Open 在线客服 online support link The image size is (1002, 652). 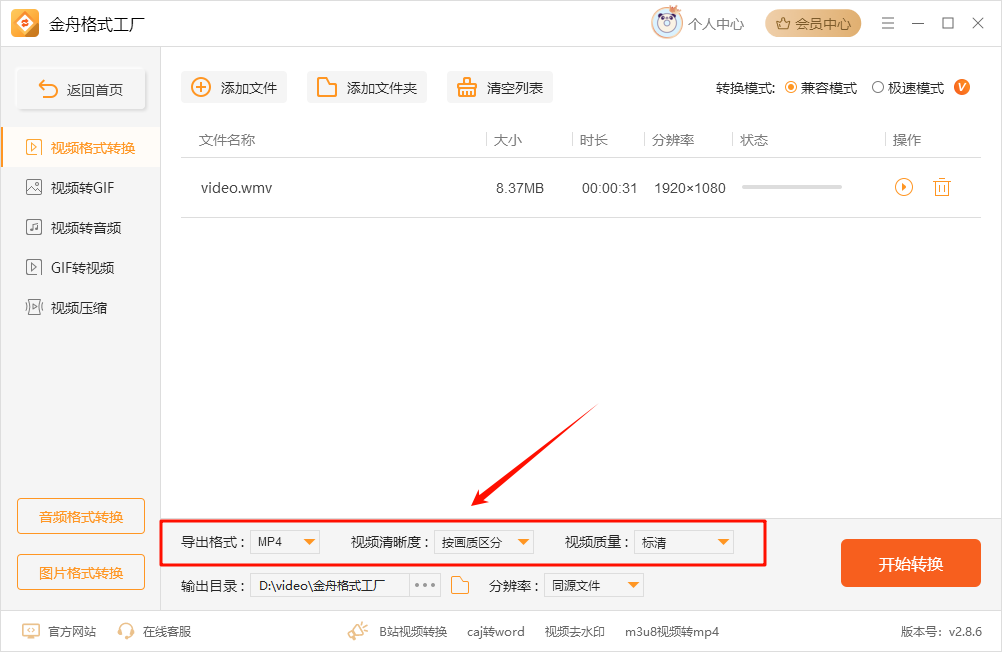click(167, 632)
